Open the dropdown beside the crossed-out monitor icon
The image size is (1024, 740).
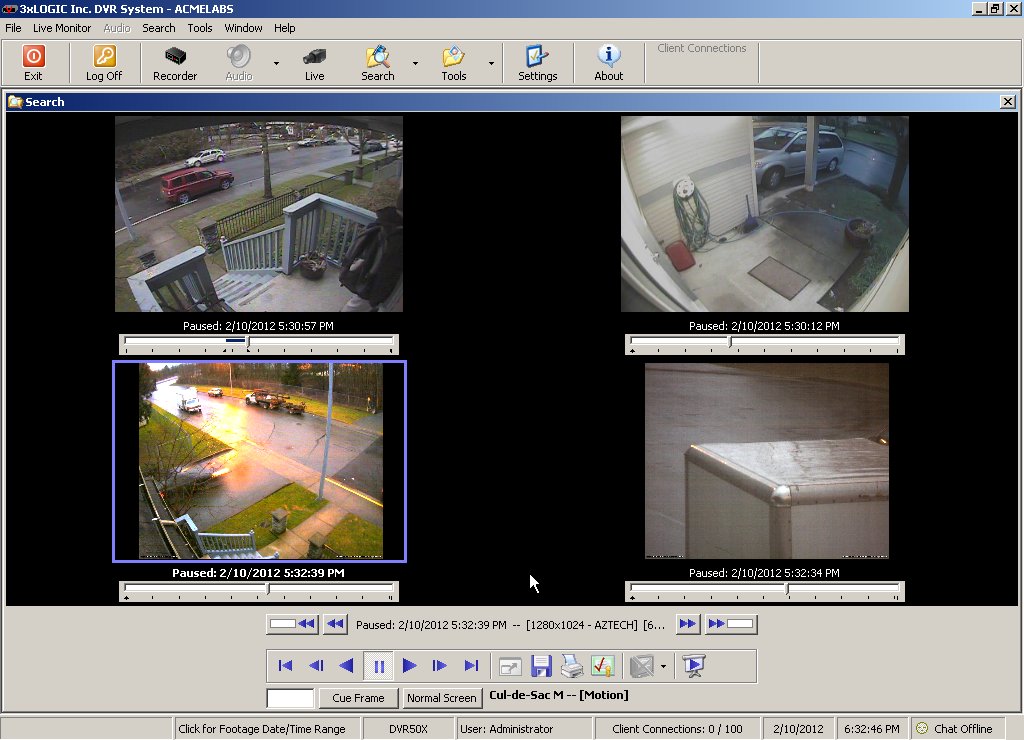(664, 666)
